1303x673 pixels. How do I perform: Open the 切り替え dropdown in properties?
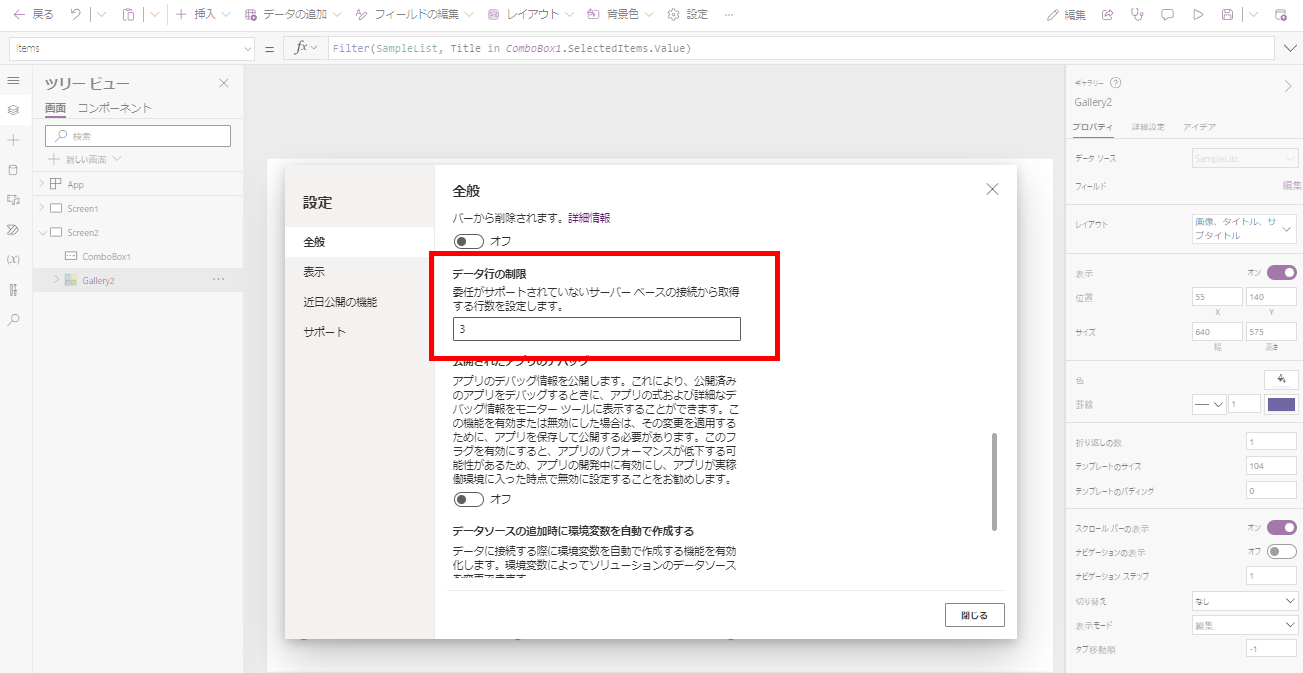(x=1244, y=599)
